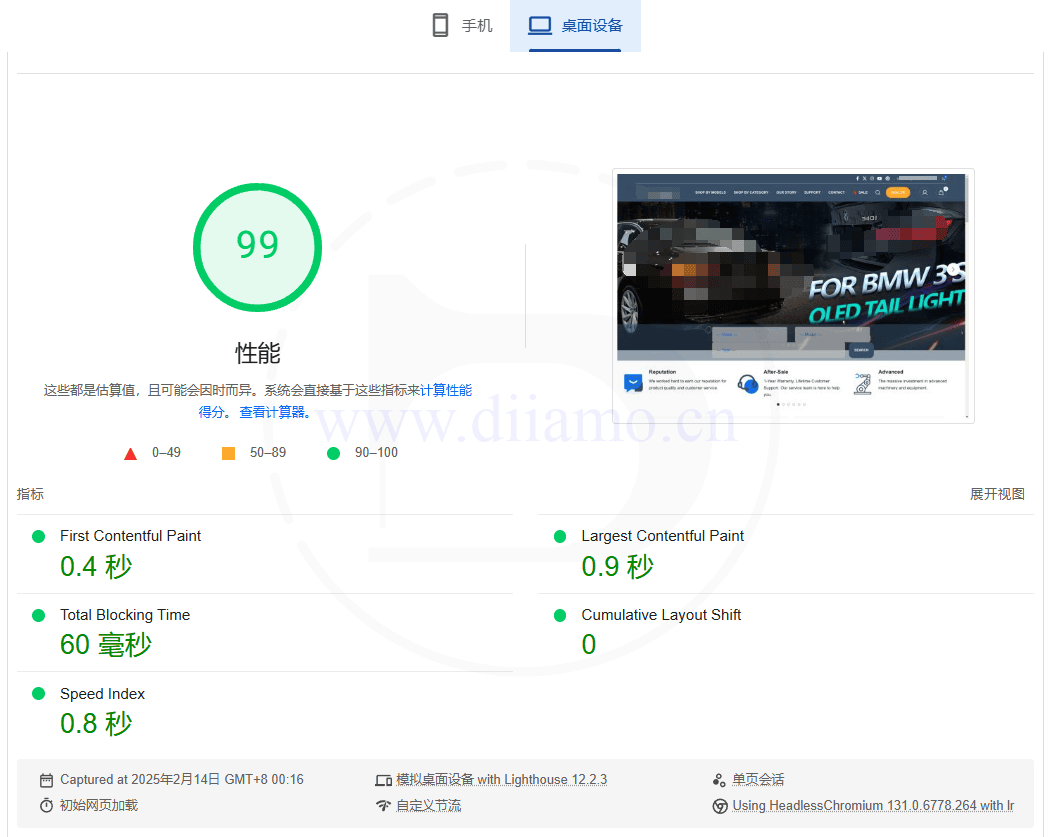Image resolution: width=1052 pixels, height=837 pixels.
Task: Open the BMW website screenshot thumbnail
Action: (x=792, y=295)
